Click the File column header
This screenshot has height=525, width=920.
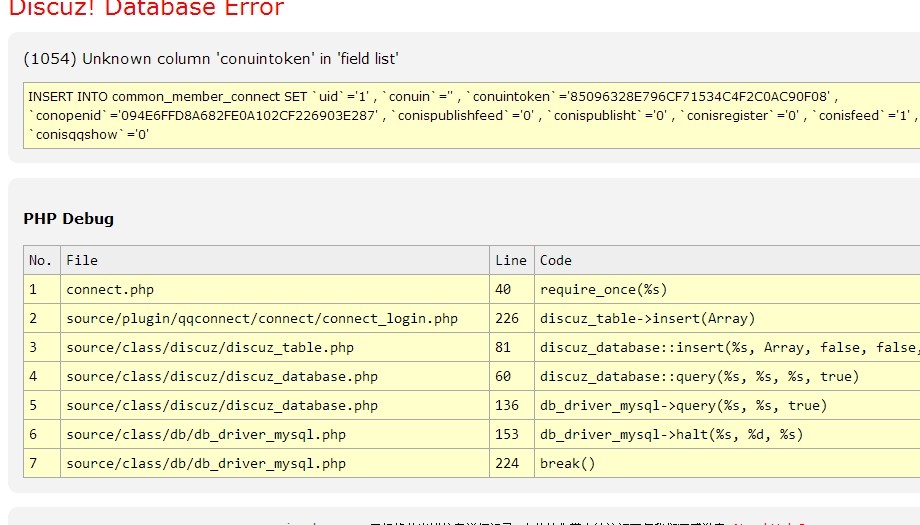[82, 260]
